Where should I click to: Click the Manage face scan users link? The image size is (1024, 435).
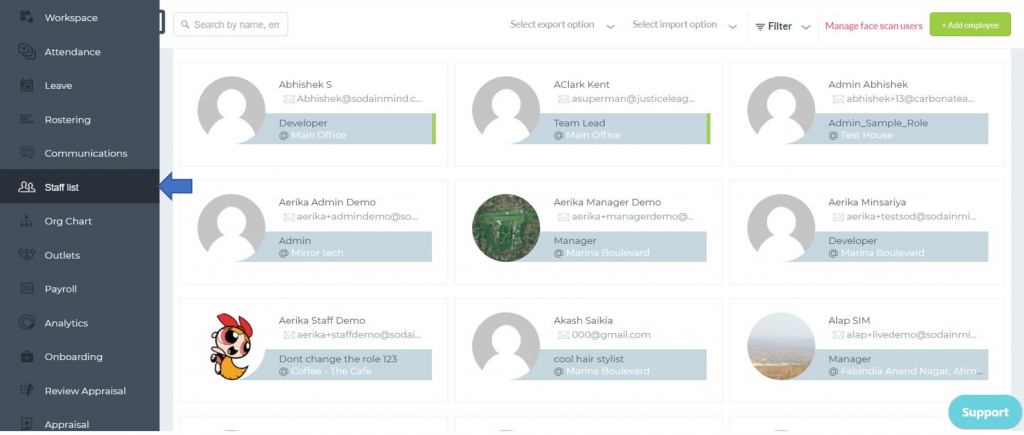(873, 26)
